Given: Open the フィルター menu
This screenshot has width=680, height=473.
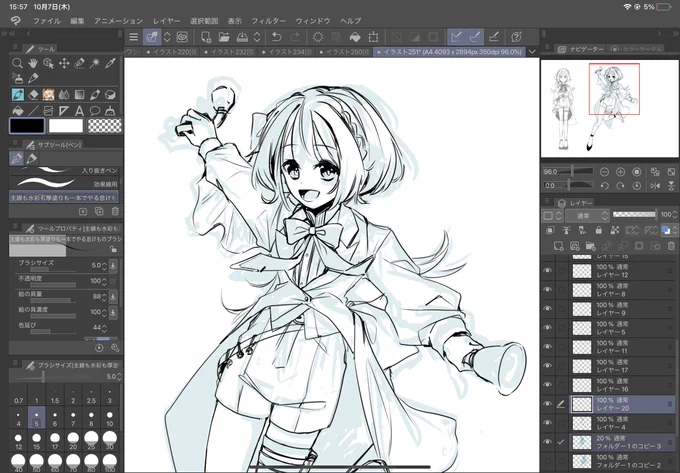Looking at the screenshot, I should (x=268, y=21).
